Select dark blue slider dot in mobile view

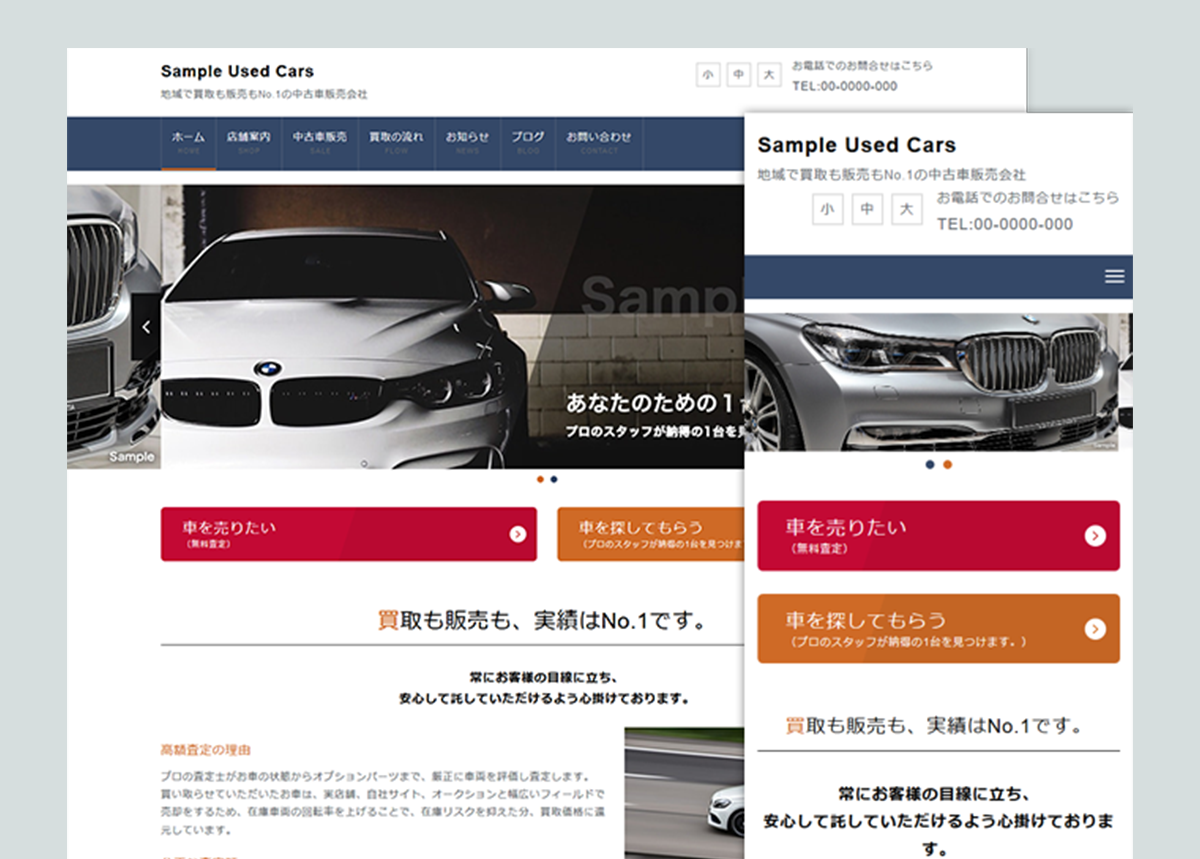click(930, 465)
